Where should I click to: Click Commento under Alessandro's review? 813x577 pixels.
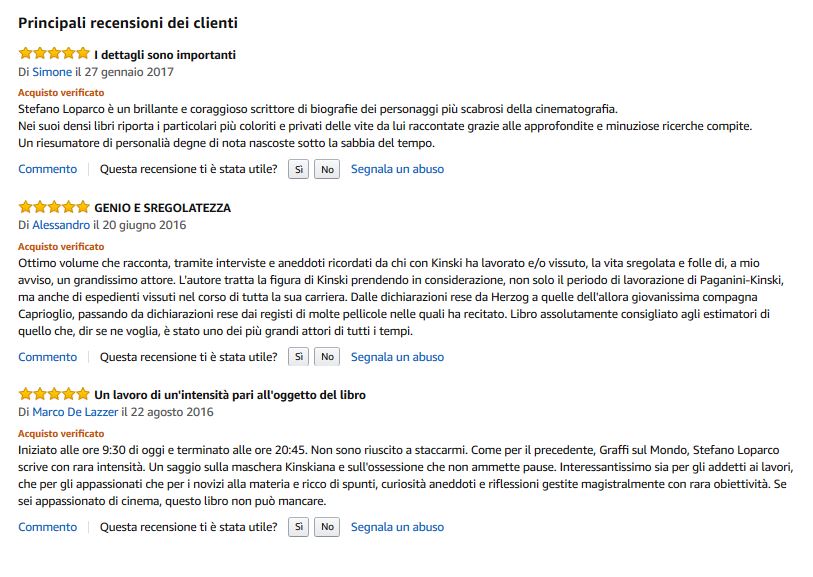pos(47,357)
